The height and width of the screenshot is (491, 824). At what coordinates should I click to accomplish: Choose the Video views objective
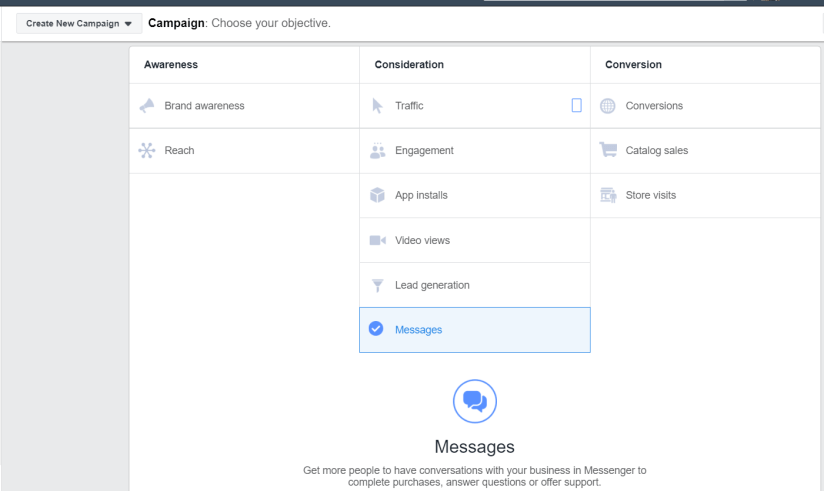click(422, 241)
